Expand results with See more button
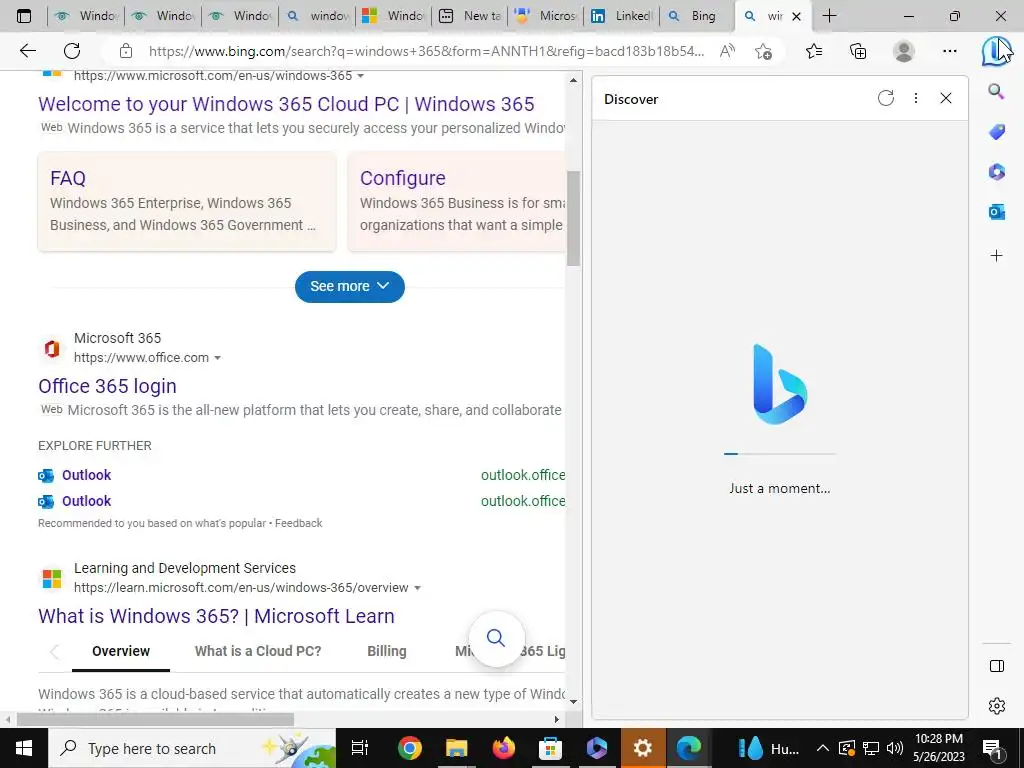The height and width of the screenshot is (768, 1024). point(349,287)
